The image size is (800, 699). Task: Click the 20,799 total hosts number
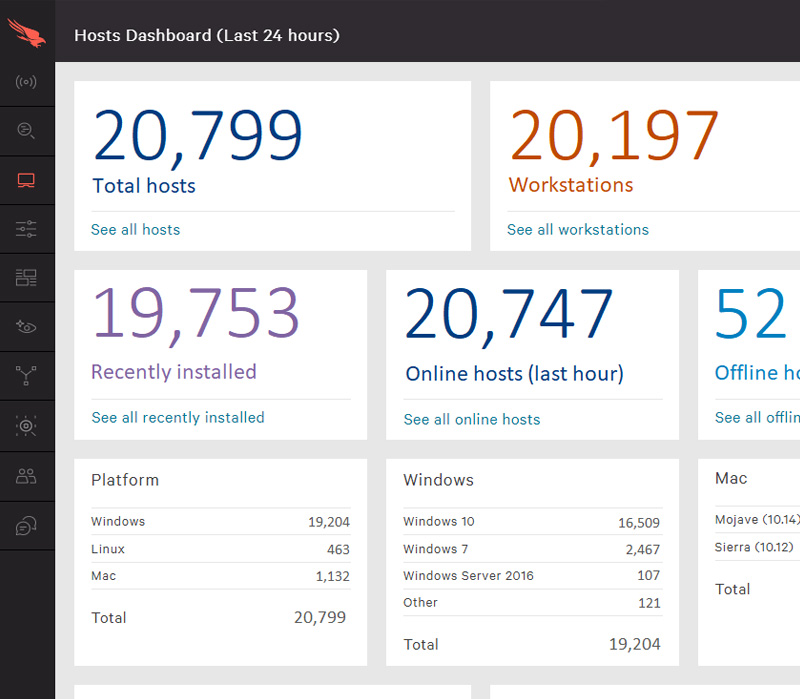[197, 135]
